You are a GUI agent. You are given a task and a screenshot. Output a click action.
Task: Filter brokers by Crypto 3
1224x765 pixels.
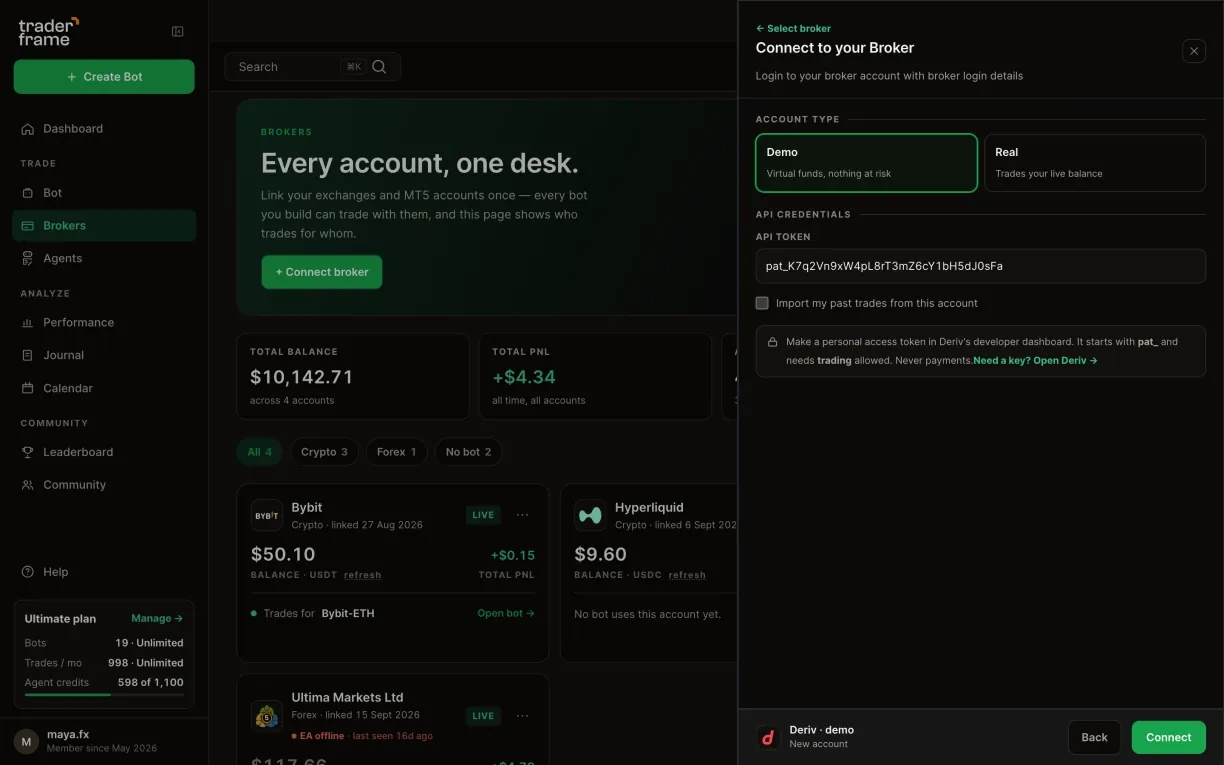(x=324, y=452)
